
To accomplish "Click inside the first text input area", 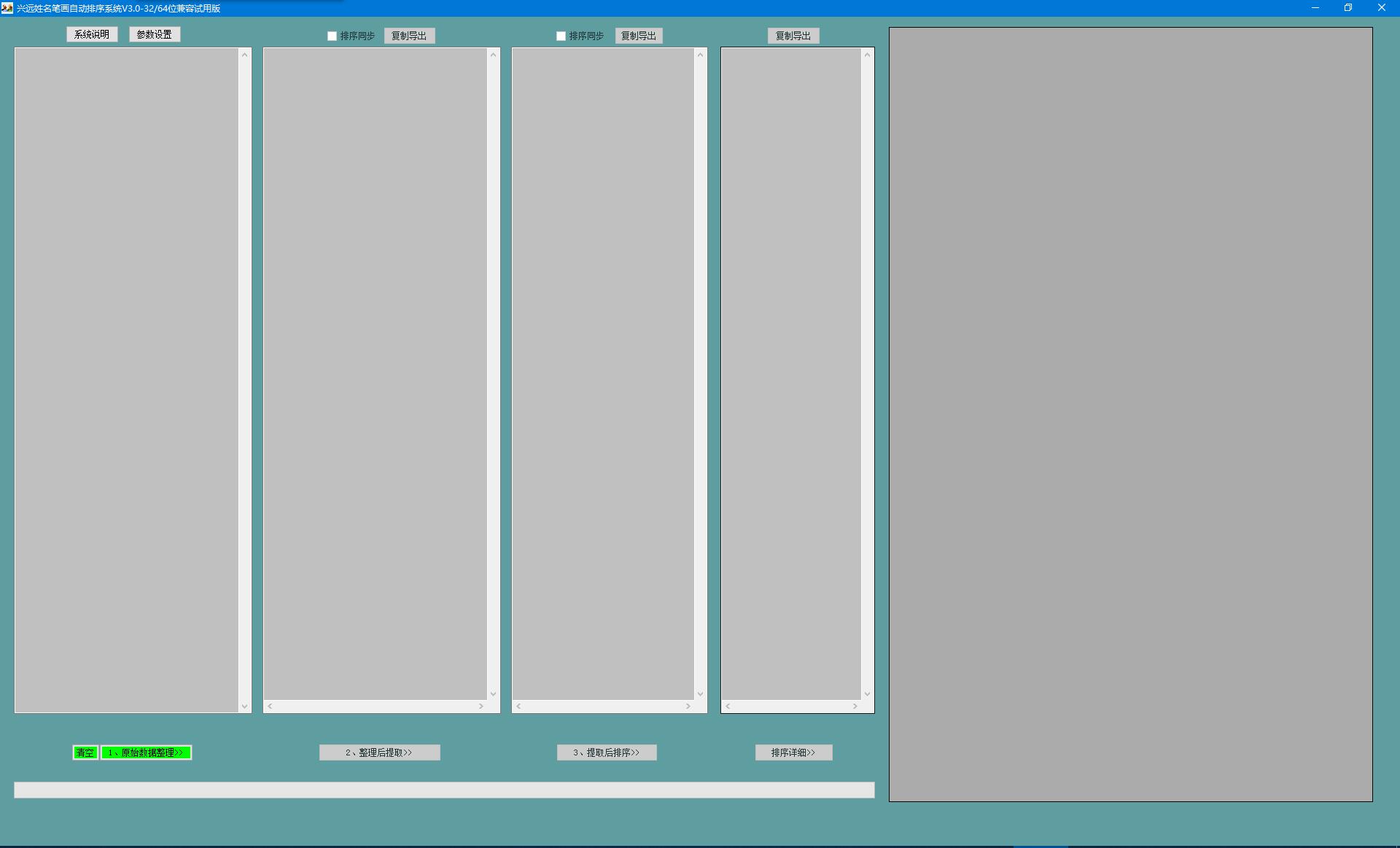I will (x=126, y=379).
